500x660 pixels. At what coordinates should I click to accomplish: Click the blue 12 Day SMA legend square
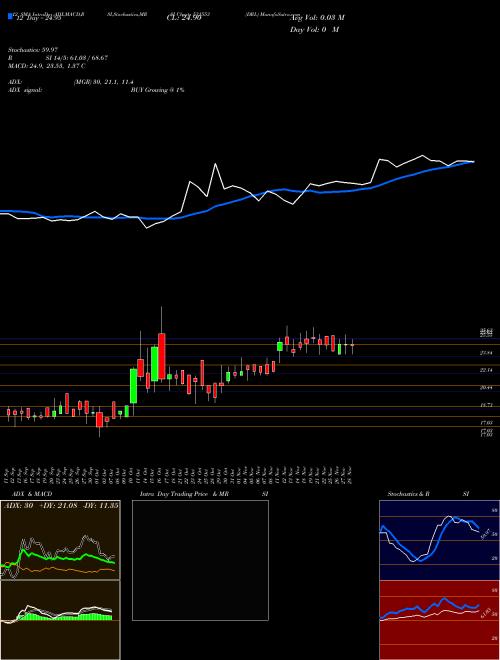(x=11, y=16)
